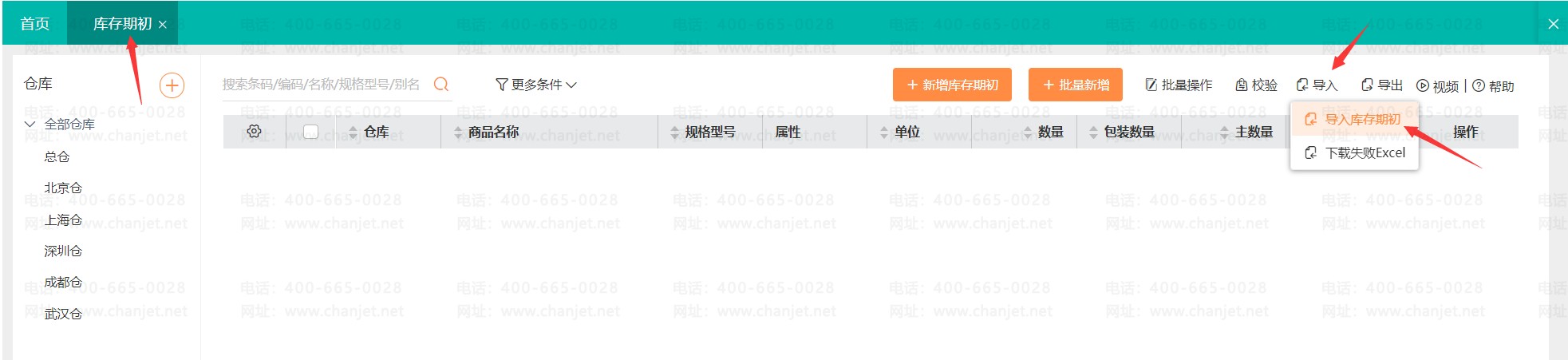Toggle the select-all checkbox in table header

coord(311,132)
